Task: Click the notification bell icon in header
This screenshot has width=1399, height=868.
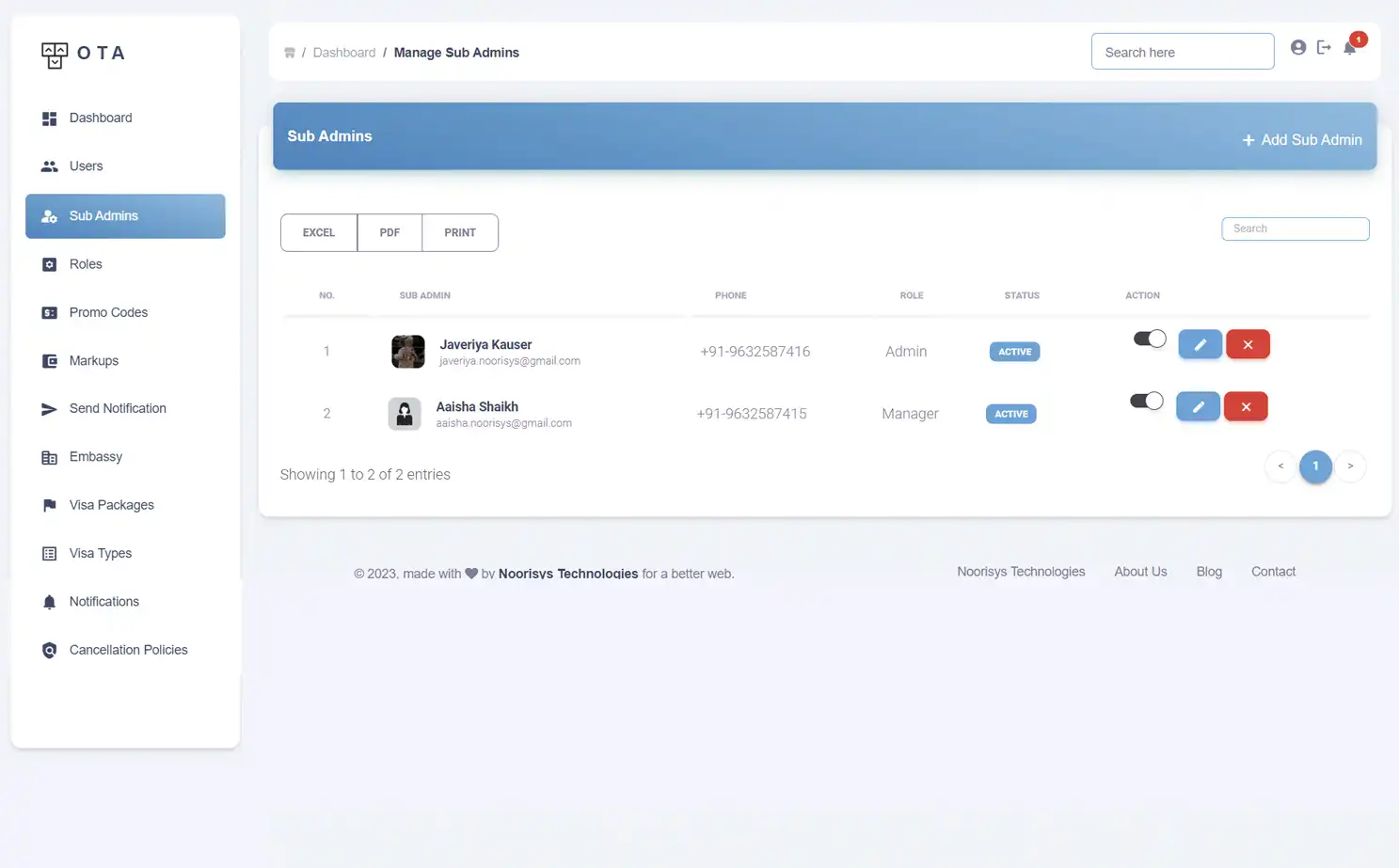Action: pos(1350,48)
